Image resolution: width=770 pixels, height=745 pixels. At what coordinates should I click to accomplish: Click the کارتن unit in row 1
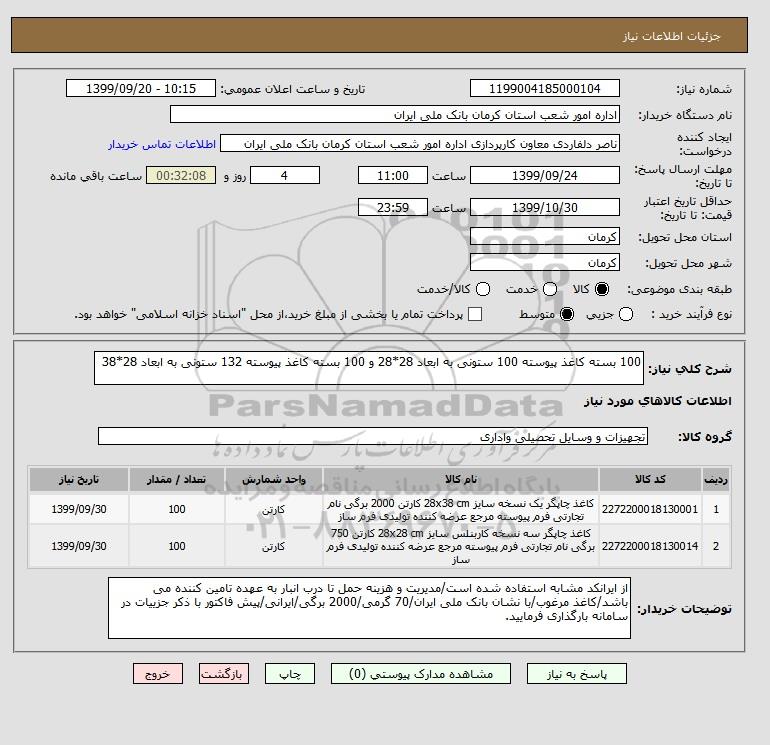(x=273, y=510)
